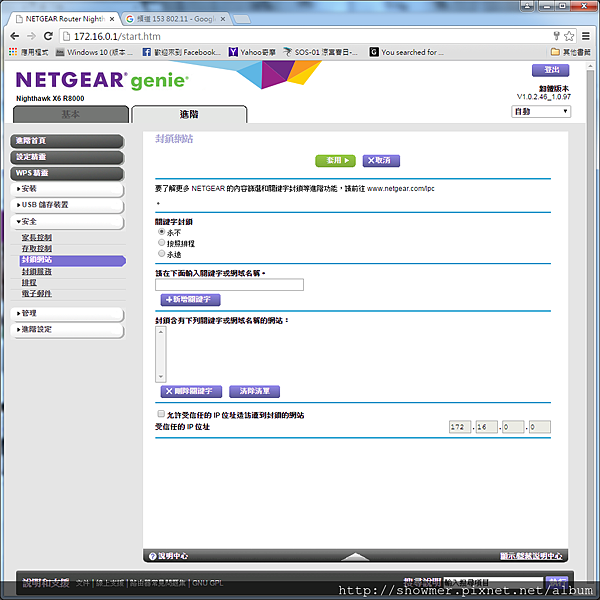Screen dimensions: 600x600
Task: Open the e-mail sidebar link
Action: 37,294
